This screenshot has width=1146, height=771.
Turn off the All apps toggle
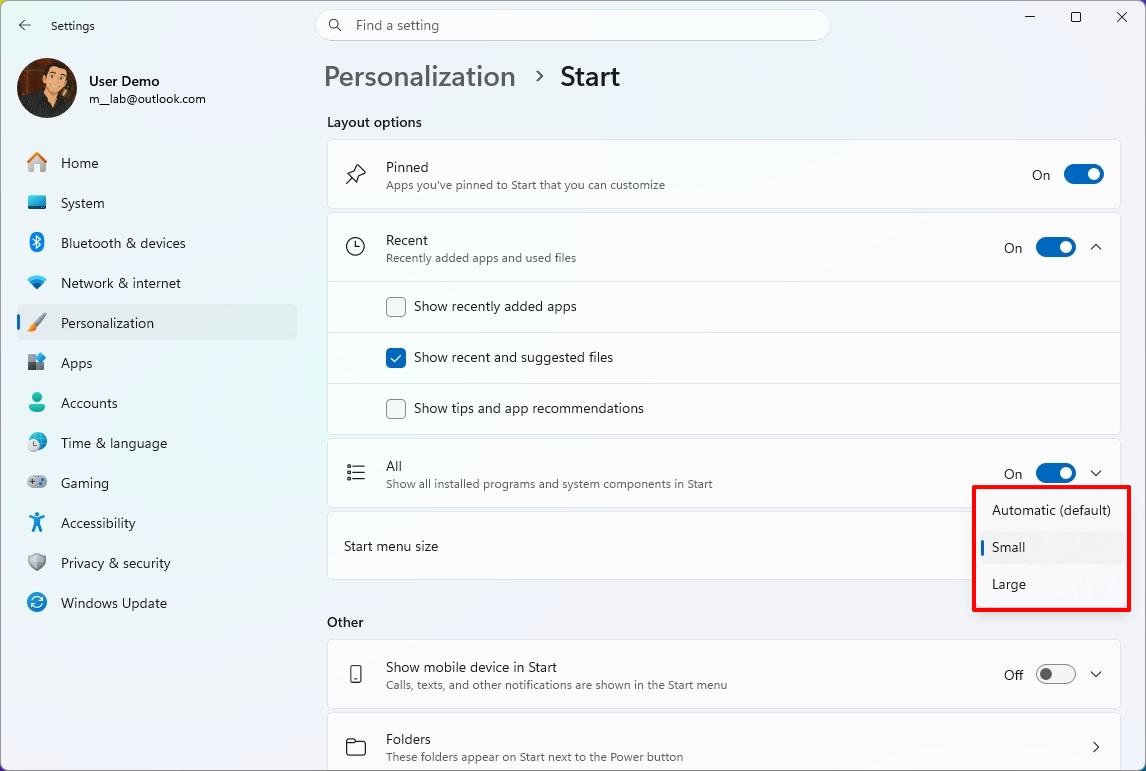[x=1055, y=474]
